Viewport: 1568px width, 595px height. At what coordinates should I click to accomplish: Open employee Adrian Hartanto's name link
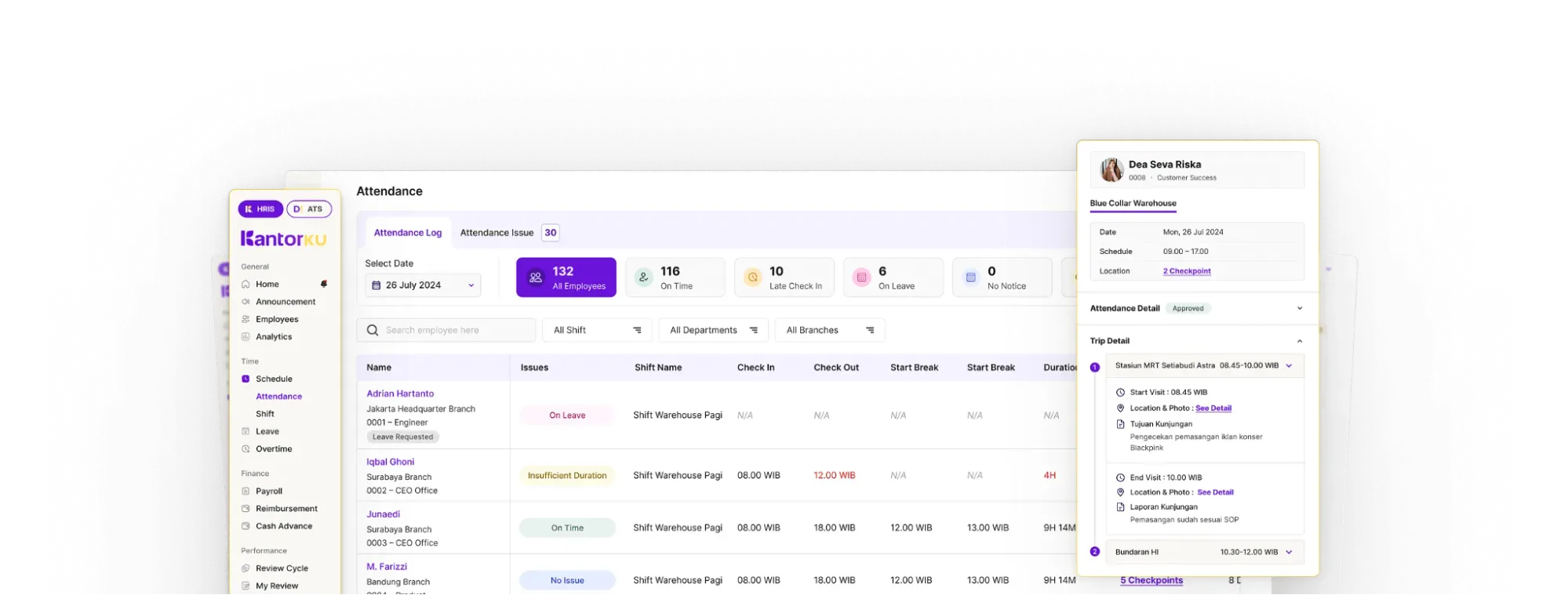coord(400,394)
